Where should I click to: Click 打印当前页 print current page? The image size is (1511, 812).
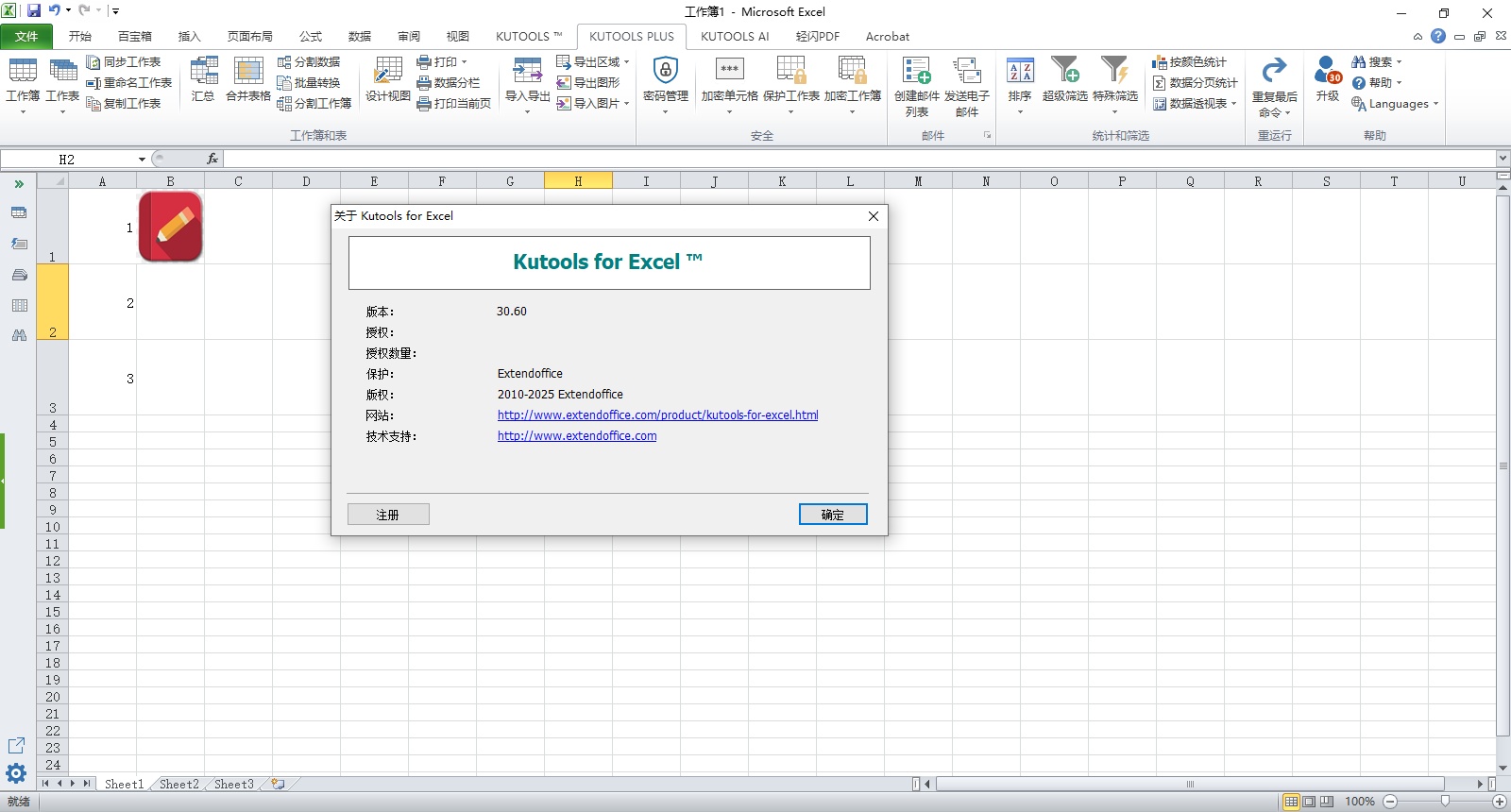(454, 104)
